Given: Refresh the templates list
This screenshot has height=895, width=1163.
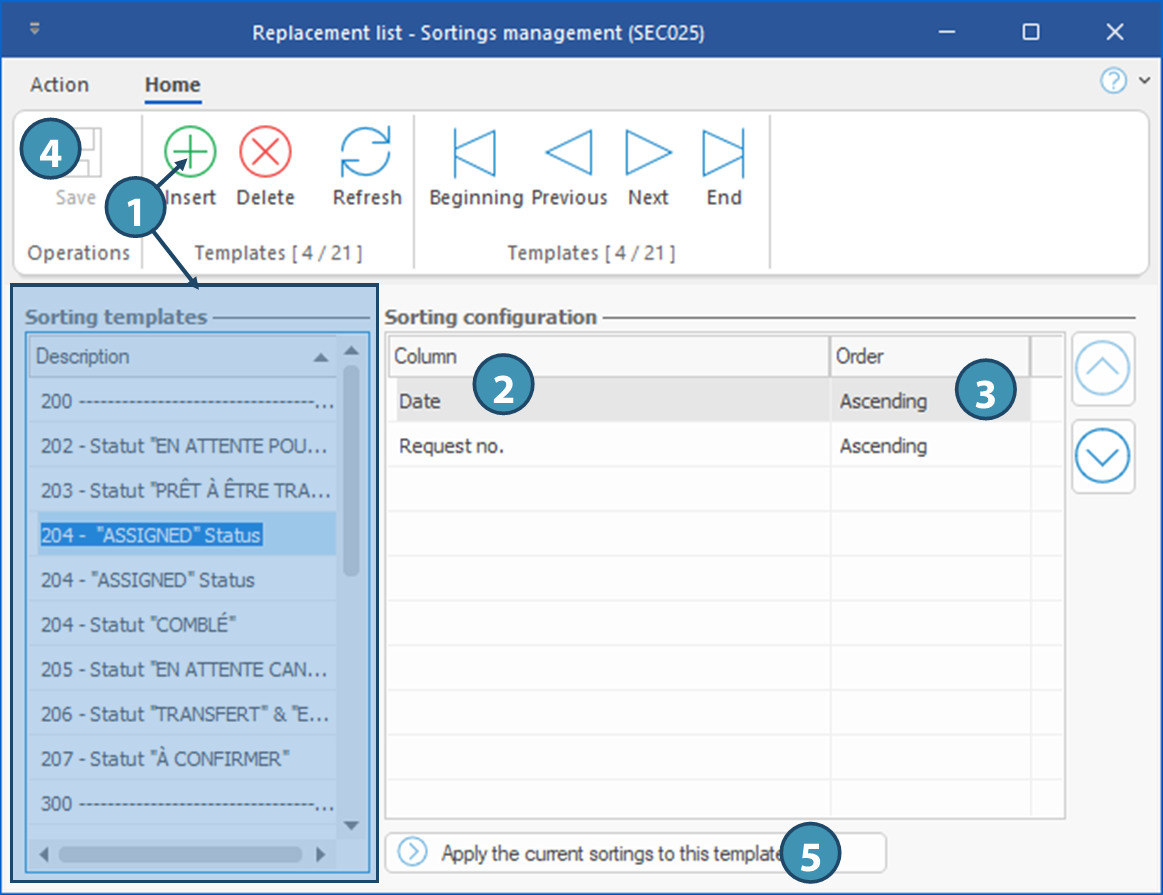Looking at the screenshot, I should [366, 153].
